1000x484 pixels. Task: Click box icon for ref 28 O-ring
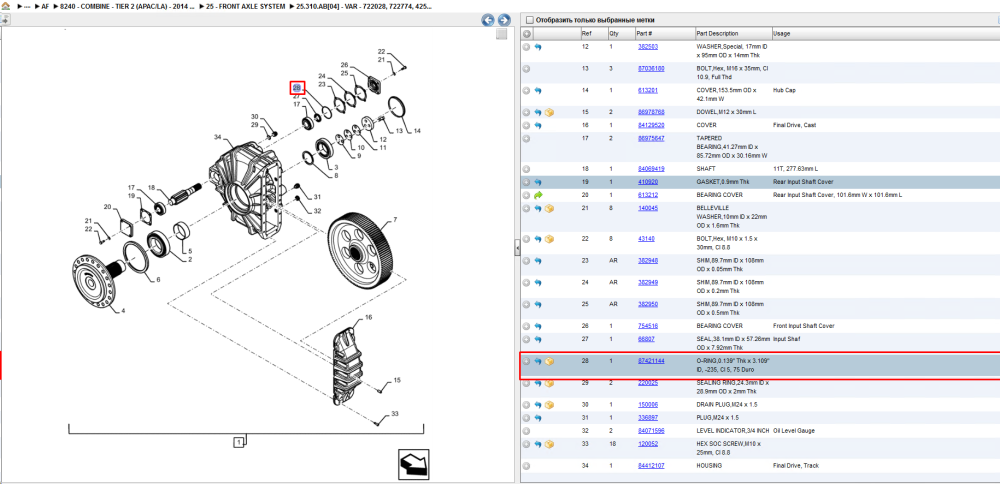pos(549,362)
